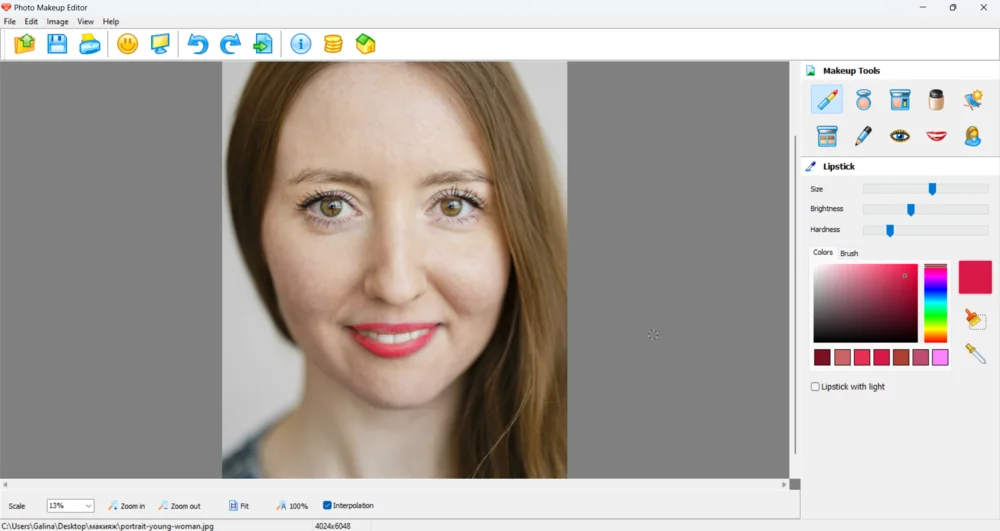Save the image with floppy disk icon
Viewport: 1000px width, 531px height.
pyautogui.click(x=57, y=44)
